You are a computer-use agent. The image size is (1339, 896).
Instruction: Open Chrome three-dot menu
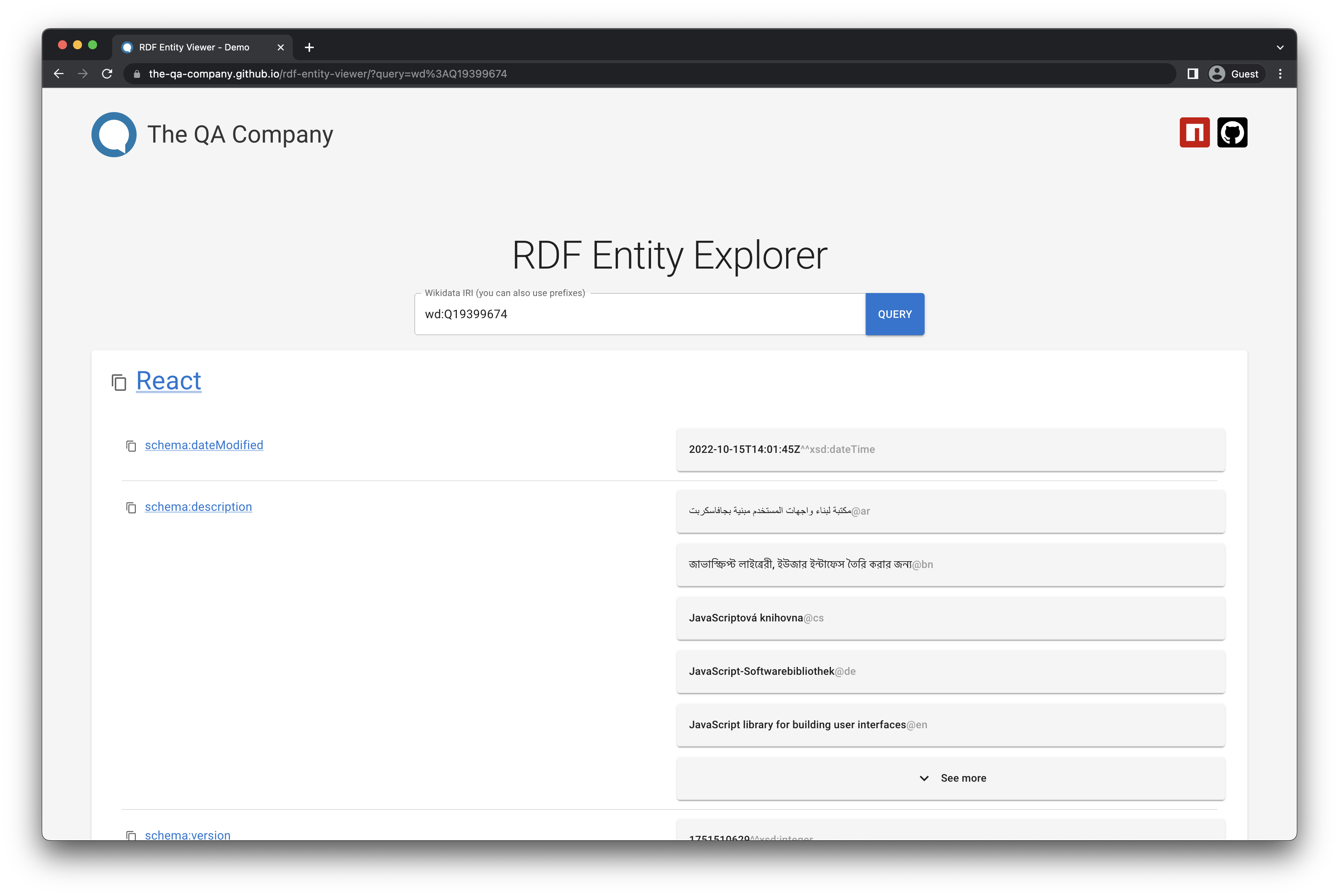1280,74
